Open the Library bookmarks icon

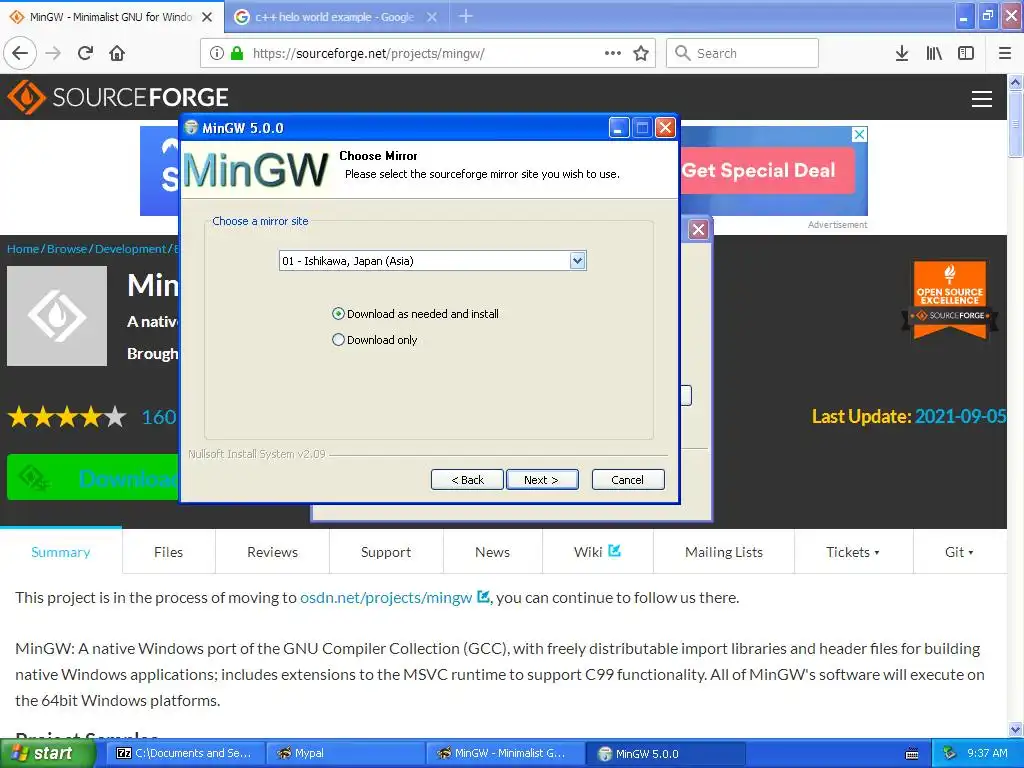[934, 54]
